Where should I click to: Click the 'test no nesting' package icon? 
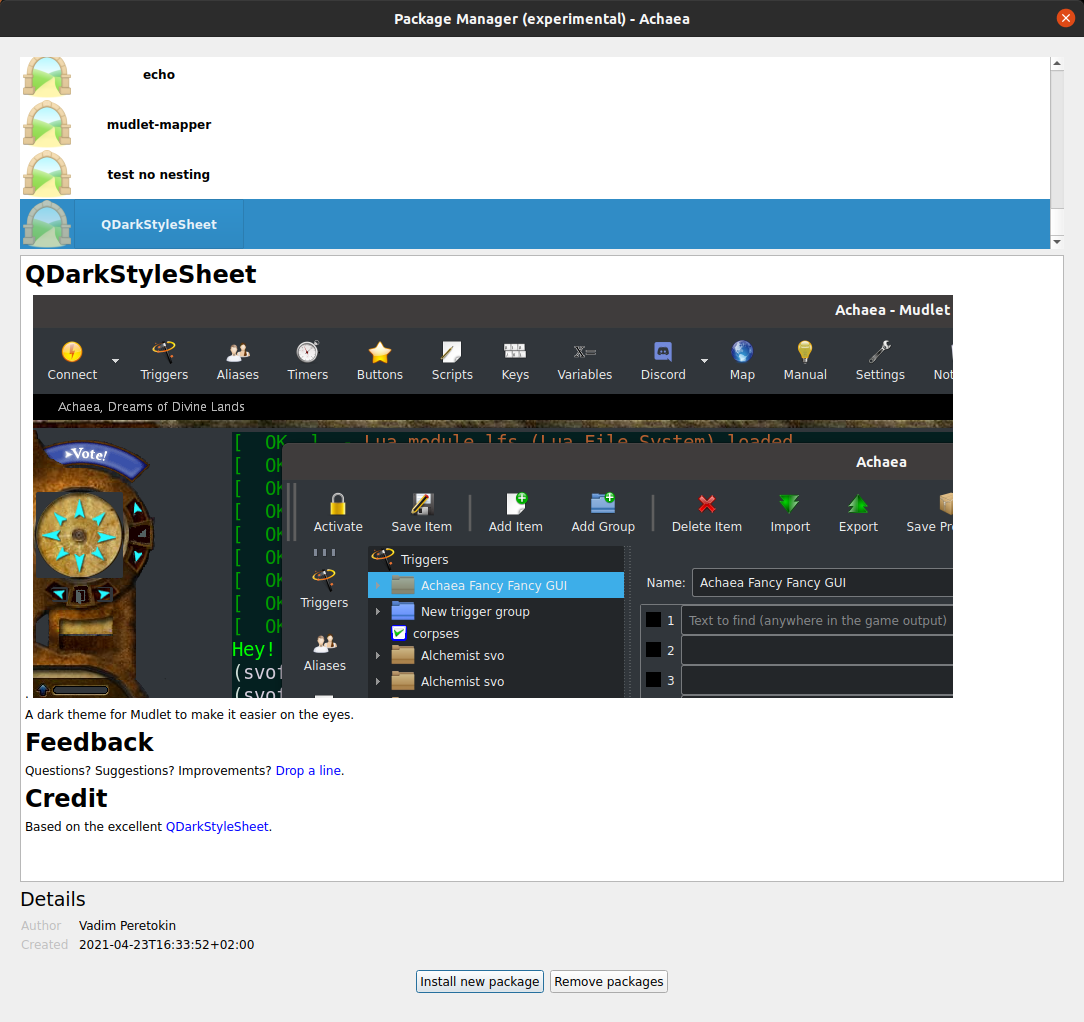pyautogui.click(x=47, y=174)
